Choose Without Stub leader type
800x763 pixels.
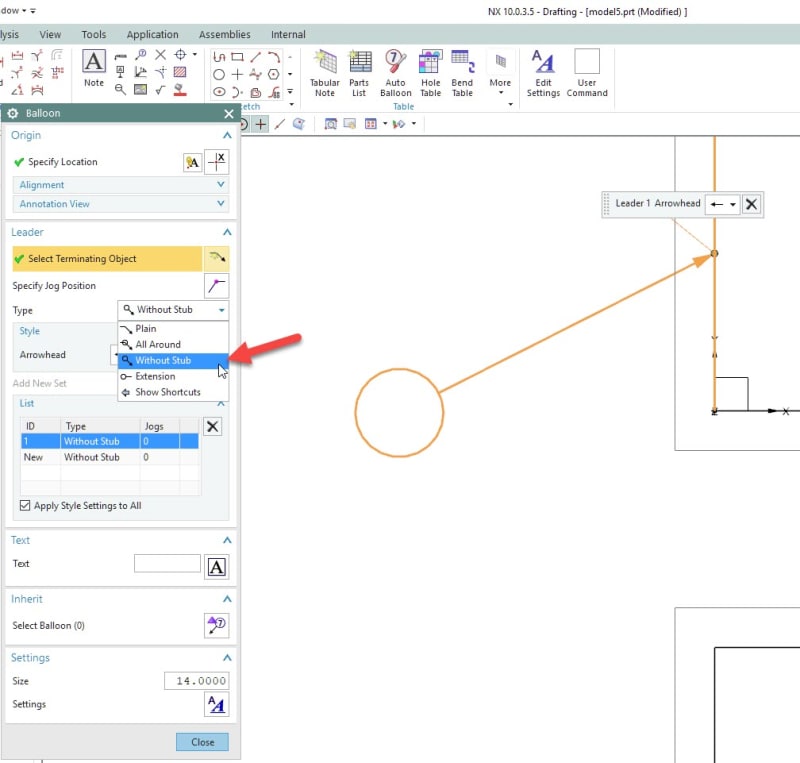(x=173, y=360)
